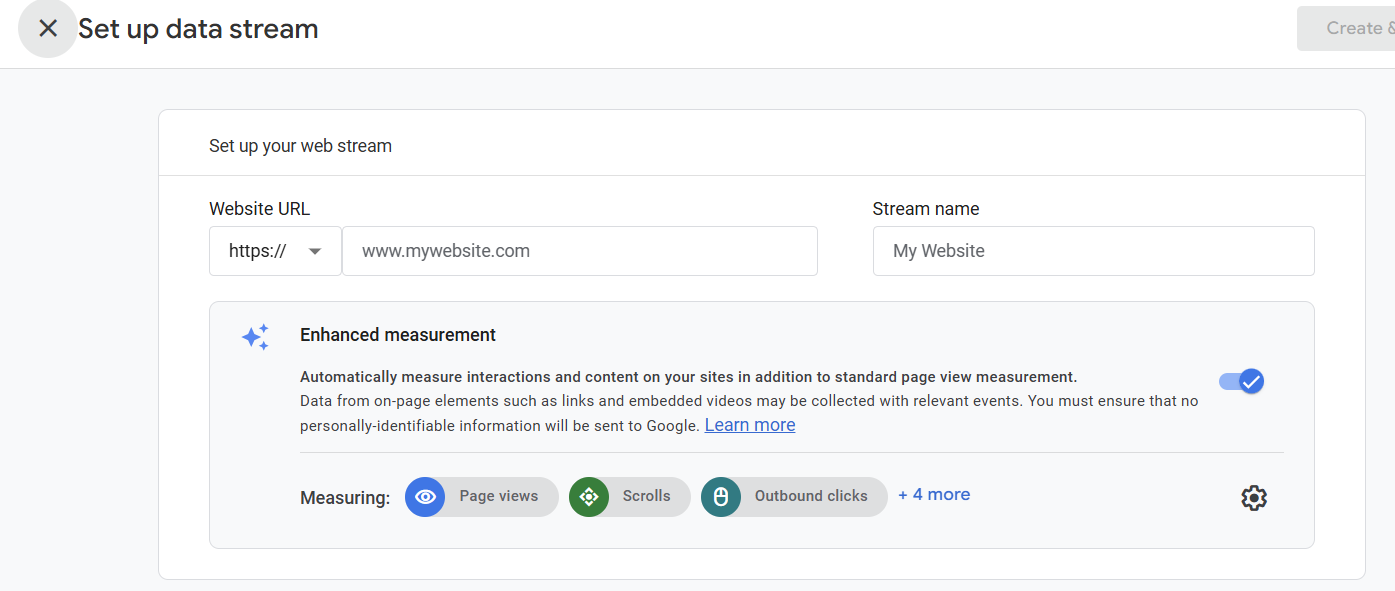This screenshot has height=591, width=1395.
Task: Click the Outbound clicks mouse icon
Action: pos(721,497)
